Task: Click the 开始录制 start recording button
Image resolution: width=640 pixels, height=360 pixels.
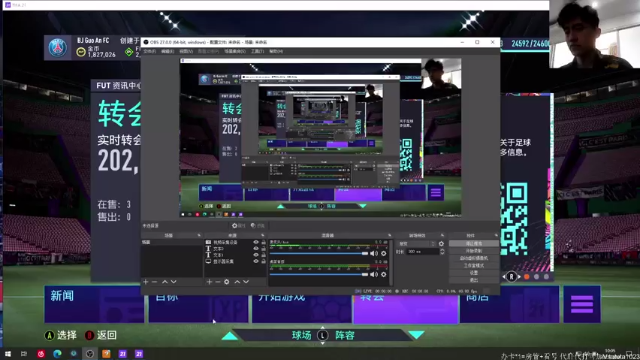Action: coord(473,251)
